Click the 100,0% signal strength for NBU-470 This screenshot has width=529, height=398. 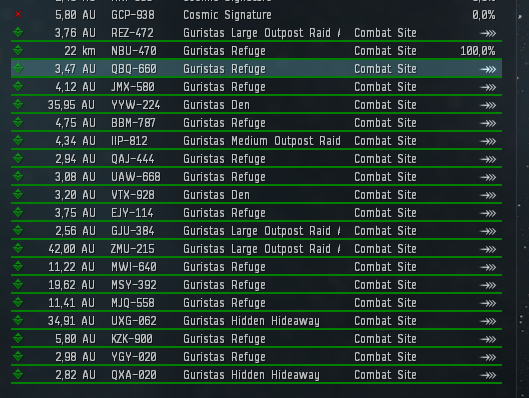click(x=478, y=51)
